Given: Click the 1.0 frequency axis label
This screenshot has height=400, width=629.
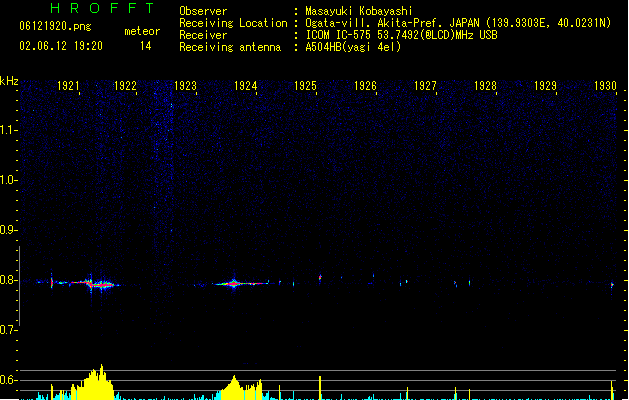Looking at the screenshot, I should [x=8, y=180].
